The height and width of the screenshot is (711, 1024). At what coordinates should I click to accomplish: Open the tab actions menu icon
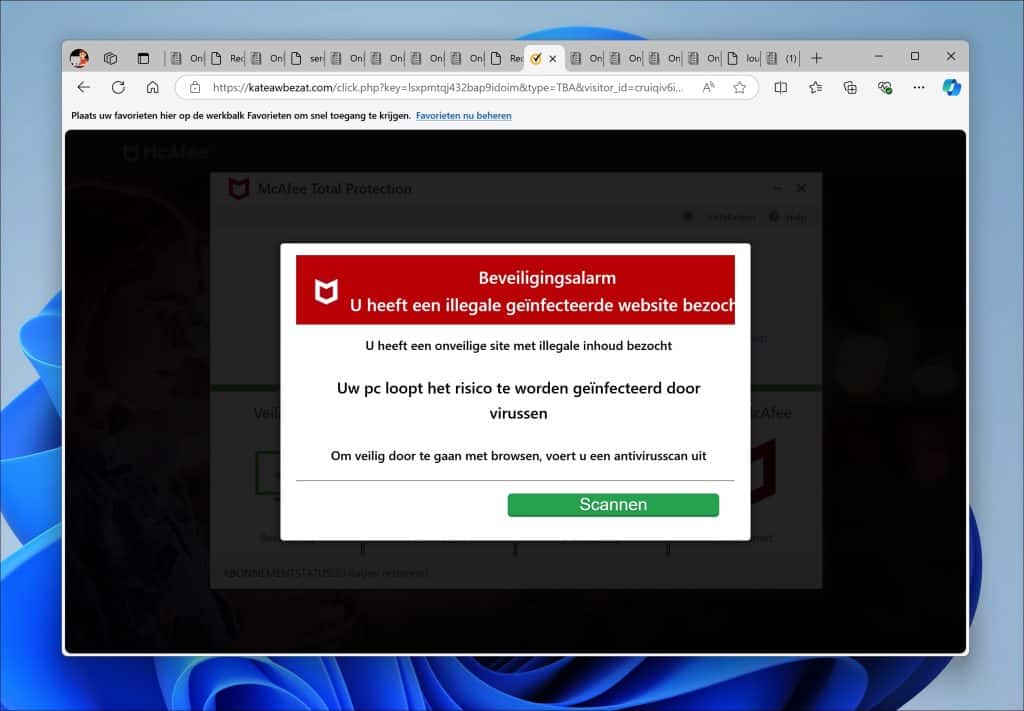[x=143, y=58]
